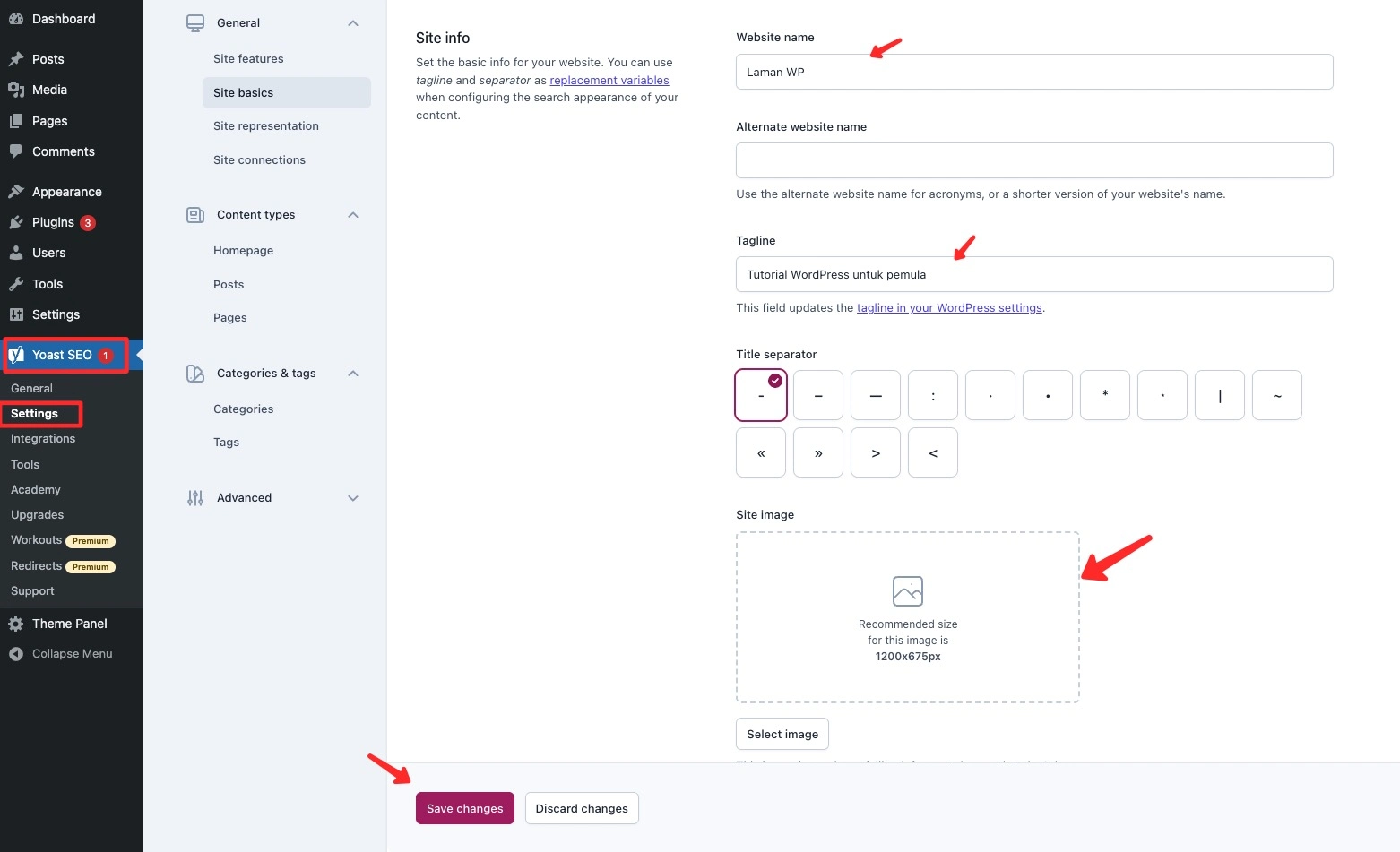Image resolution: width=1400 pixels, height=852 pixels.
Task: Select the right guillemet » separator
Action: (818, 452)
